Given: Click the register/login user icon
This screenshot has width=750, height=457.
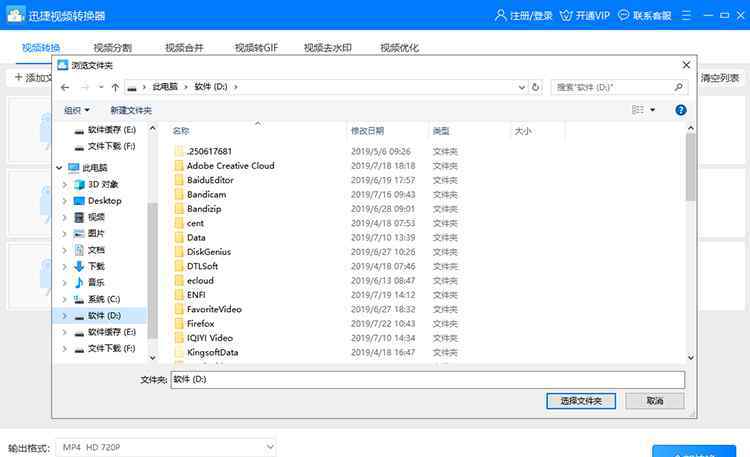Looking at the screenshot, I should pyautogui.click(x=500, y=15).
